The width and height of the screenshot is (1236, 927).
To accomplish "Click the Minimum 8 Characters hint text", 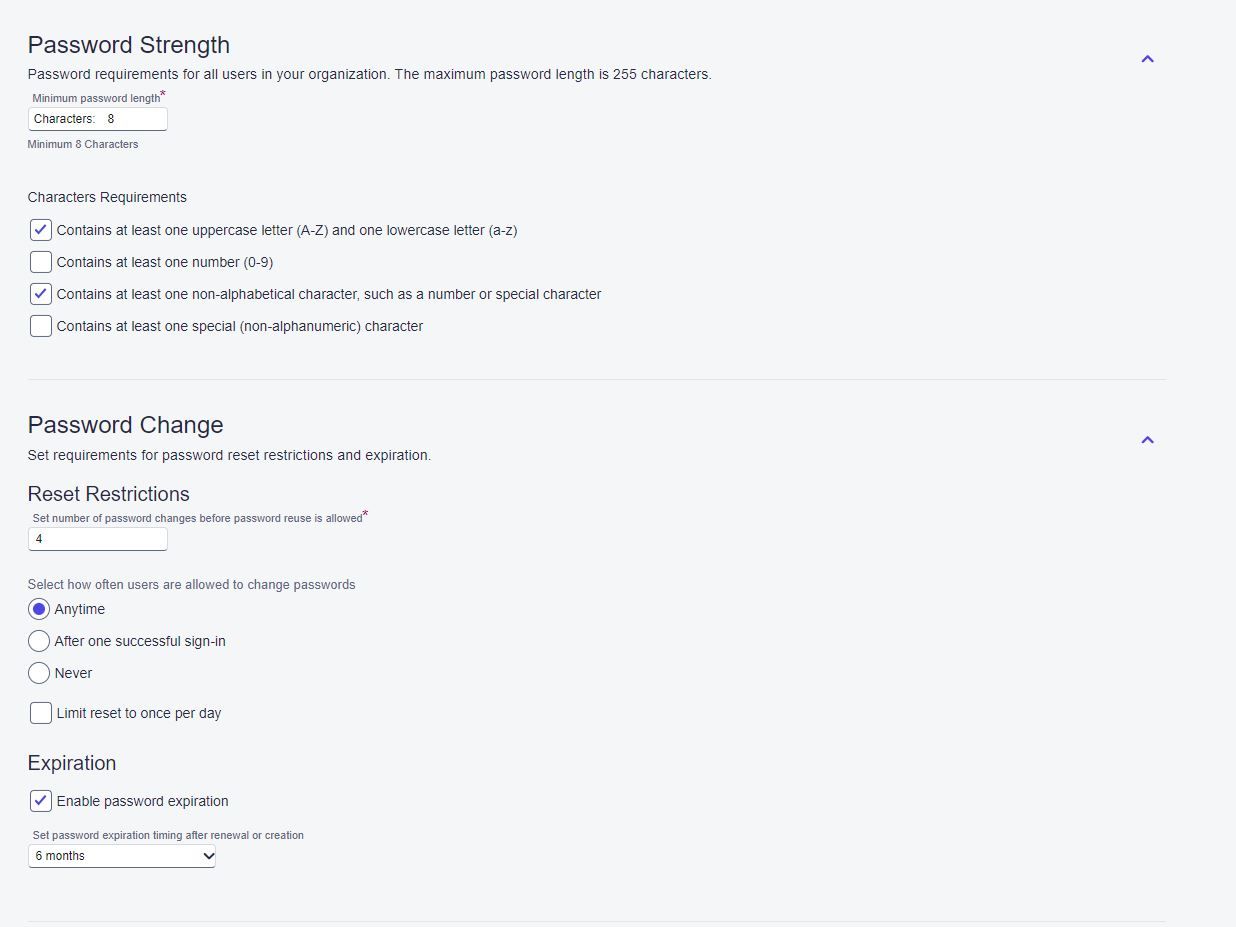I will pos(83,144).
